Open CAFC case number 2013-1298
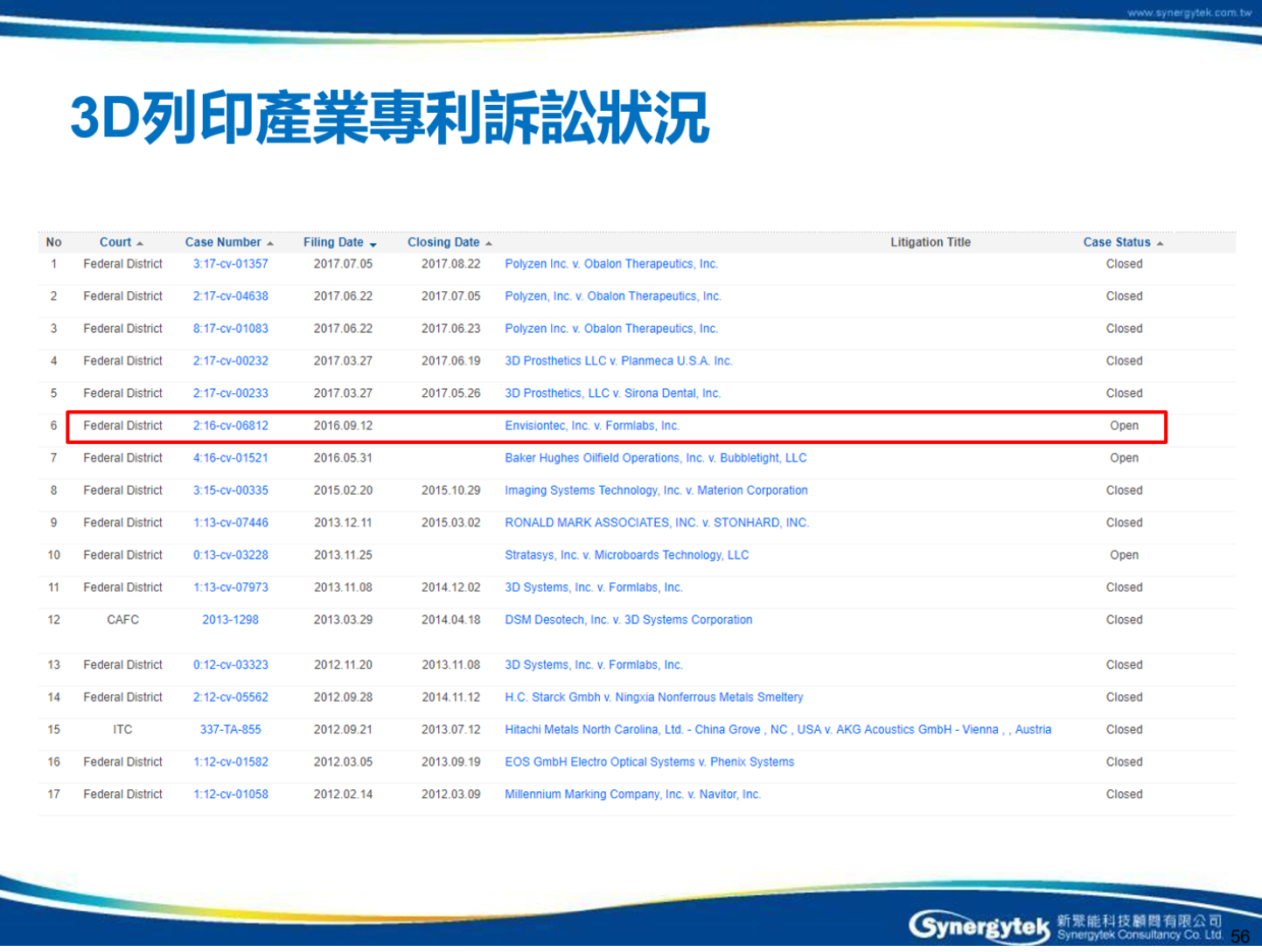The image size is (1262, 952). 231,620
